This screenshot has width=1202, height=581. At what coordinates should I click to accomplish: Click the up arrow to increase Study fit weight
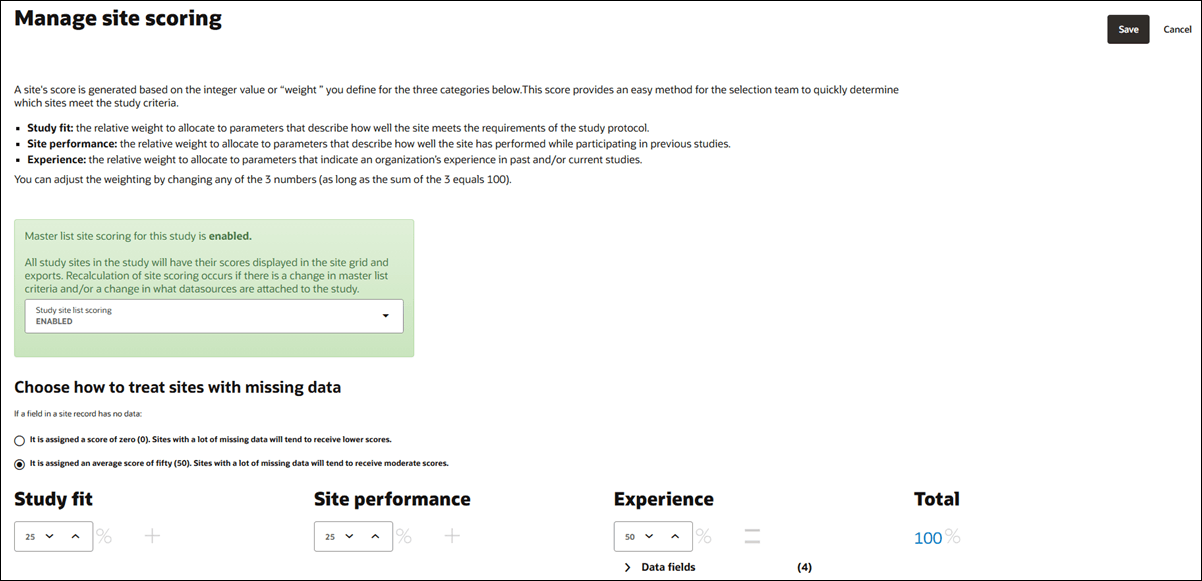click(76, 536)
